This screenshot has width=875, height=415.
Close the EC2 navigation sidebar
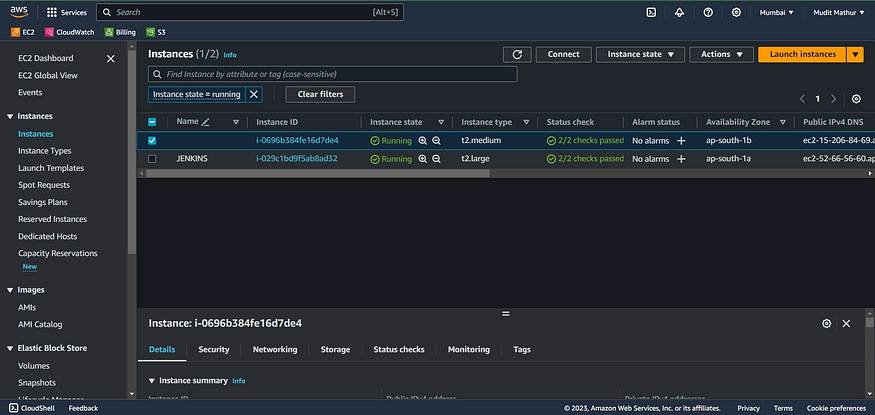110,59
